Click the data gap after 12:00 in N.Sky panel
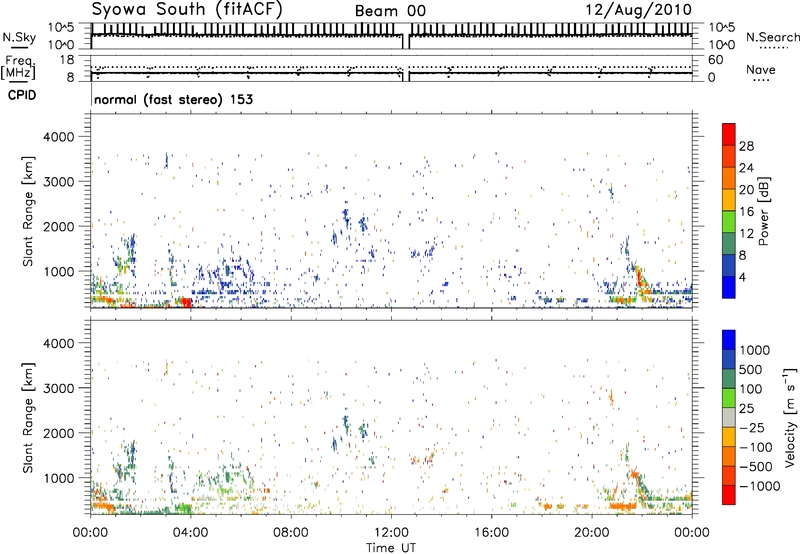The width and height of the screenshot is (800, 554). click(406, 41)
